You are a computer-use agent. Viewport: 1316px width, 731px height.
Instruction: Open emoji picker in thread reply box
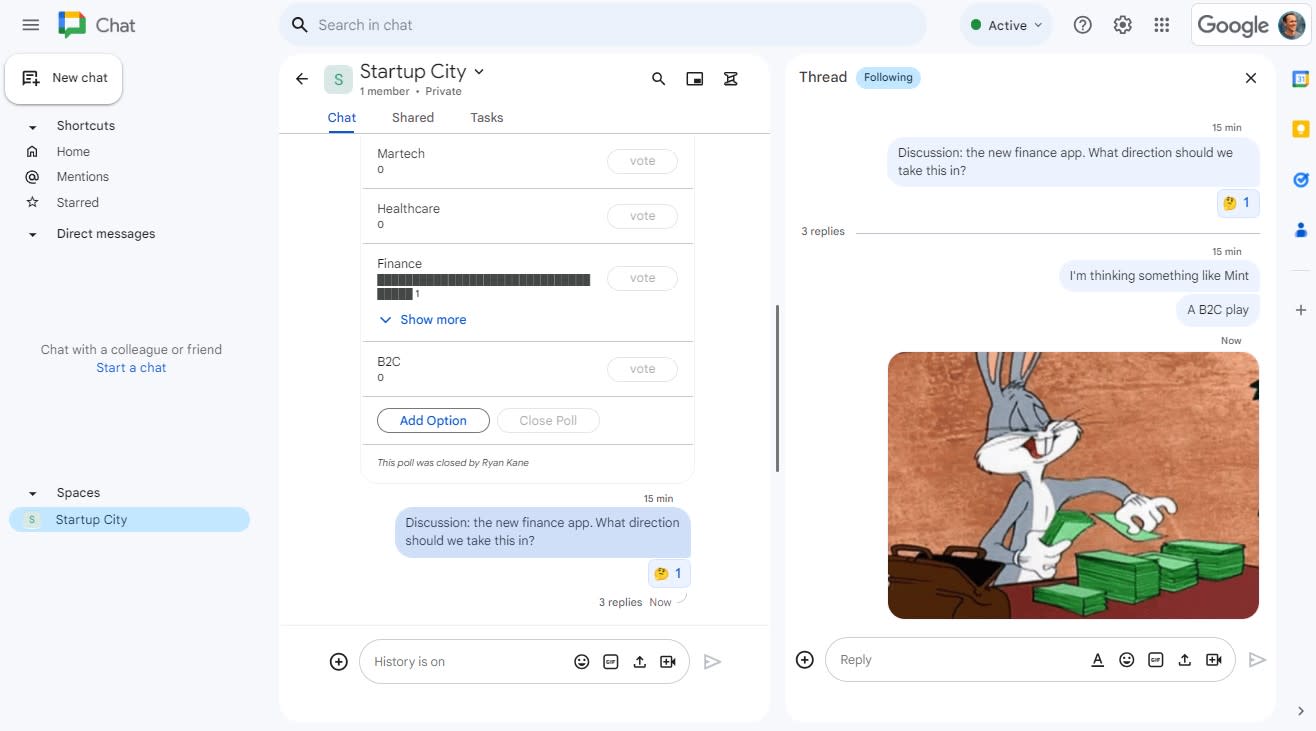[1126, 659]
